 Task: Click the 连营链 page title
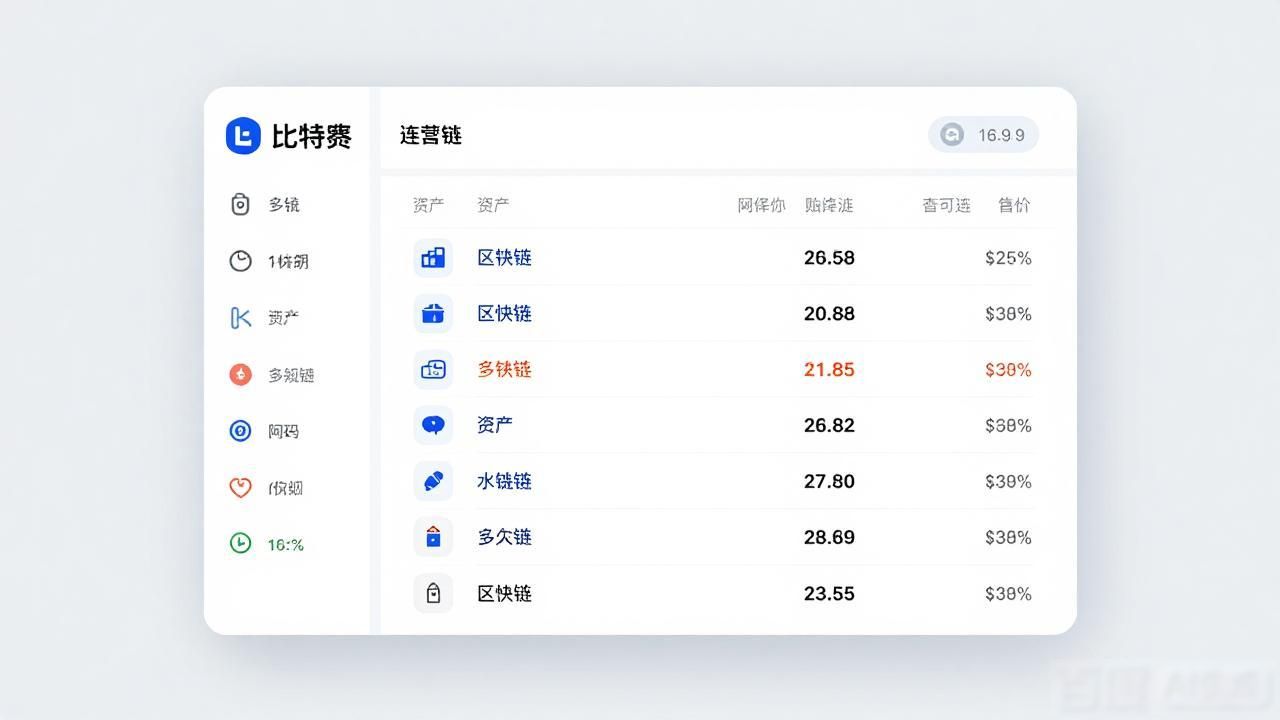click(x=431, y=135)
